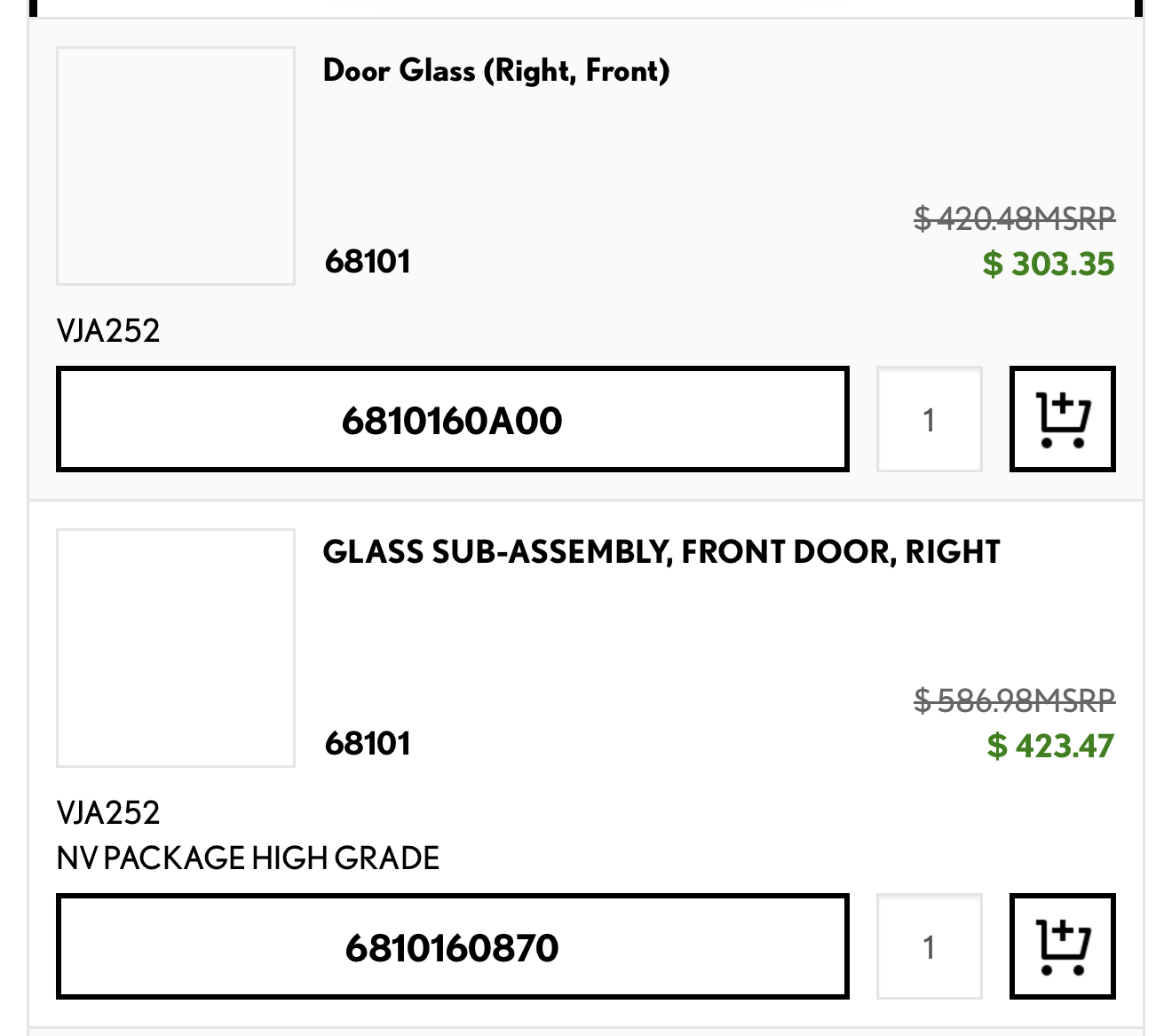Click code 68101 in GLASS SUB-ASSEMBLY listing

[368, 744]
